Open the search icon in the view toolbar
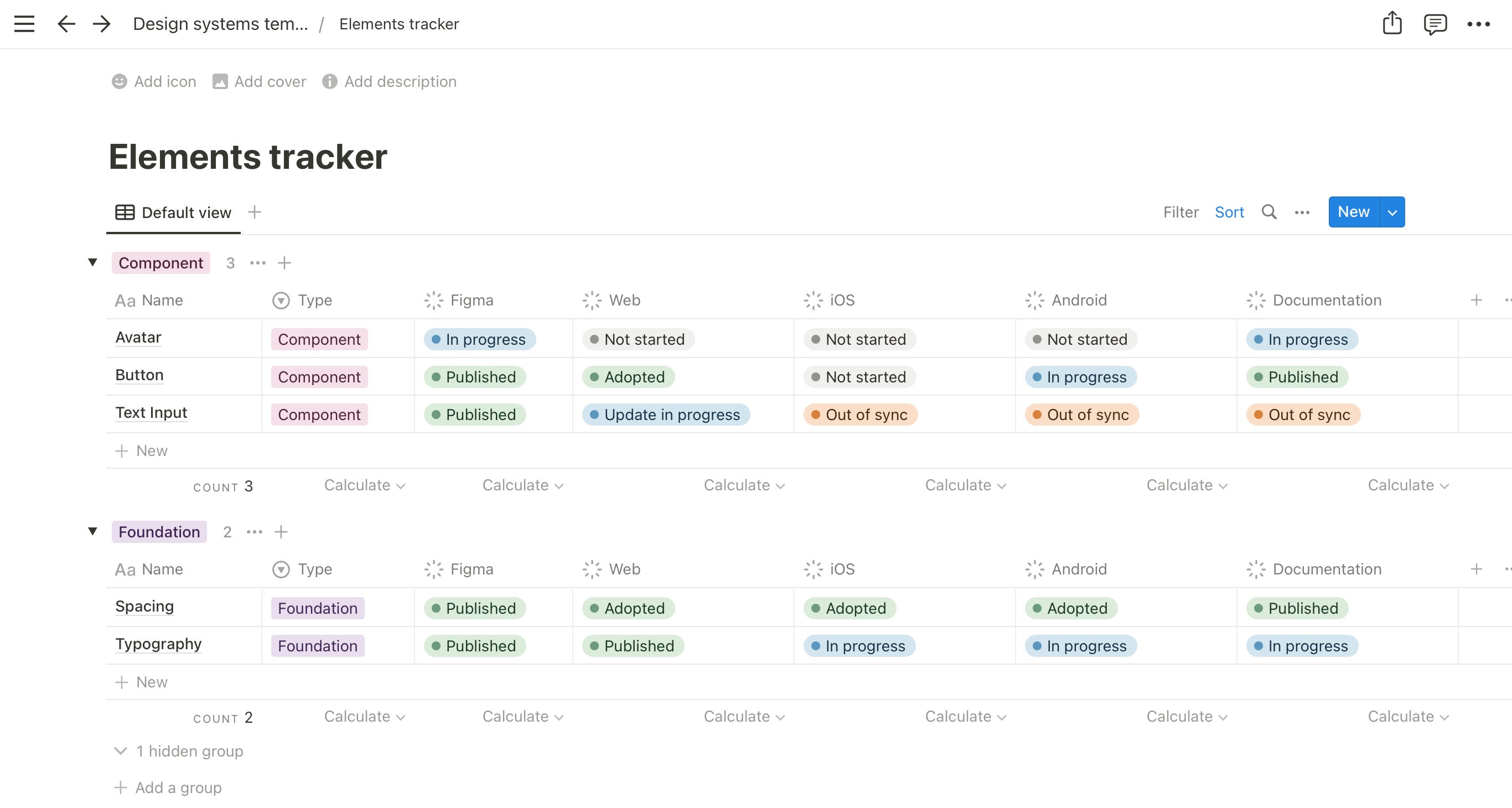Screen dimensions: 1512x808 (1269, 212)
